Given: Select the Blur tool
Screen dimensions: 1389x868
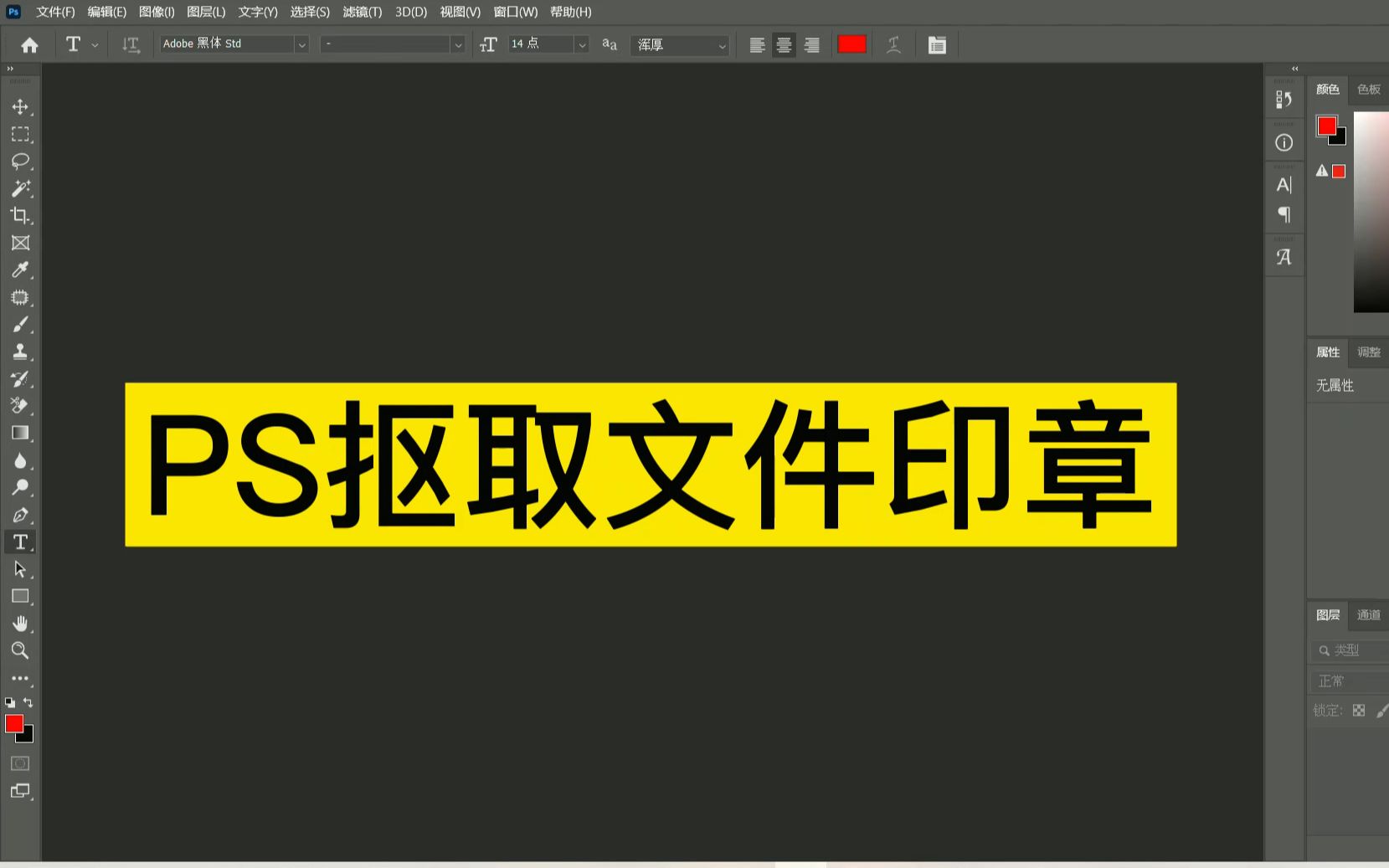Looking at the screenshot, I should click(x=20, y=460).
